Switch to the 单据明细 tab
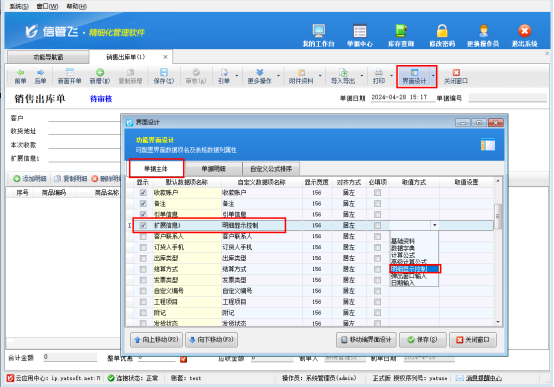The width and height of the screenshot is (554, 387). [213, 169]
